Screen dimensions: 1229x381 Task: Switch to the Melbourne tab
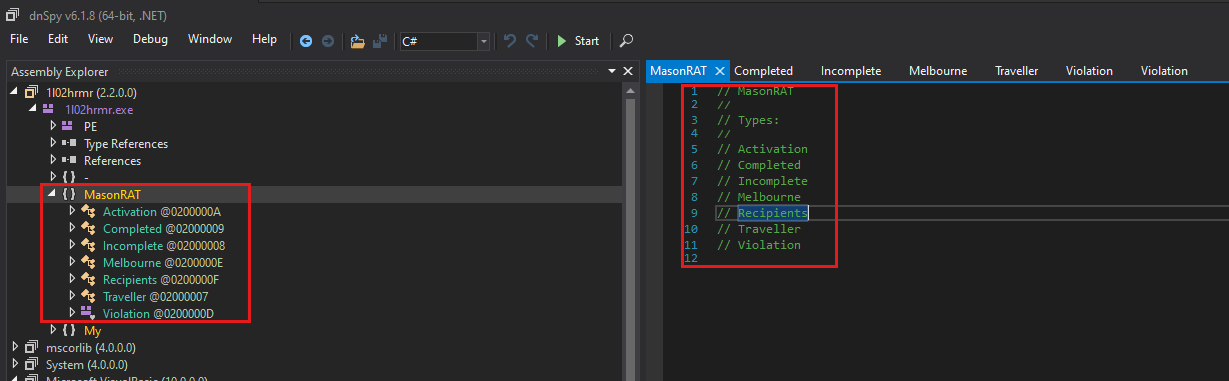click(x=938, y=71)
